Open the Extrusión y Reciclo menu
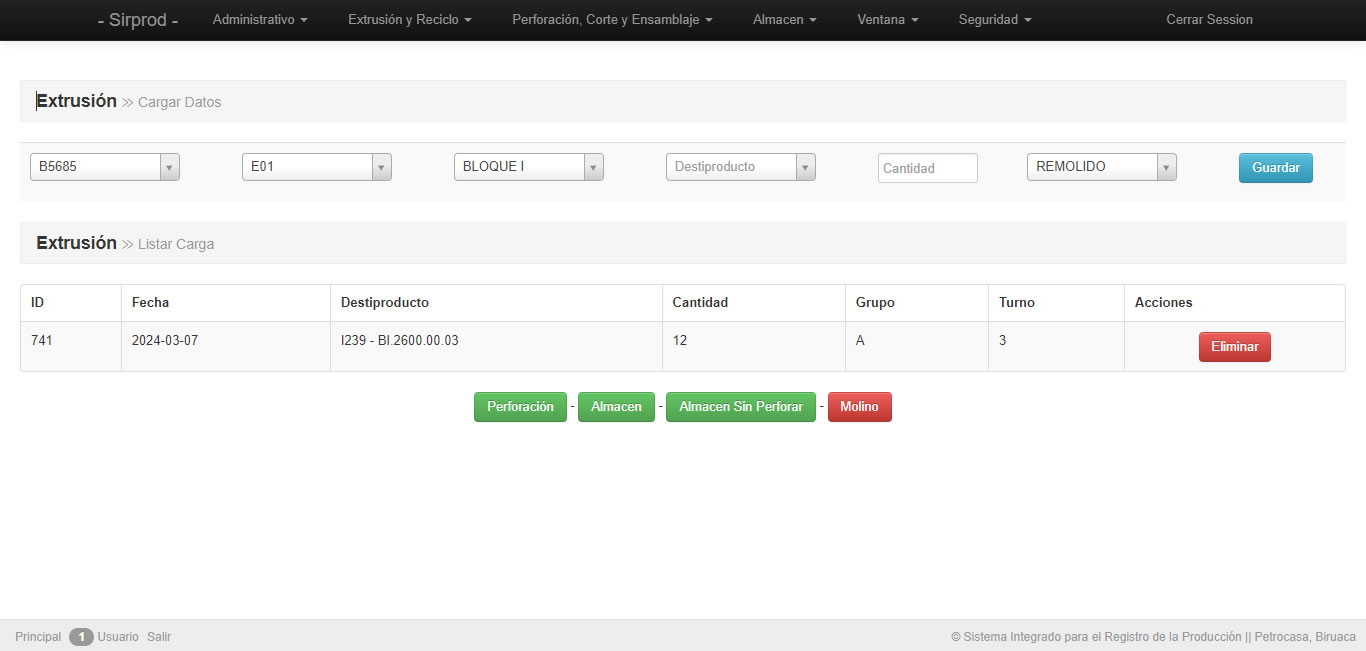Screen dimensions: 1366x651 410,20
